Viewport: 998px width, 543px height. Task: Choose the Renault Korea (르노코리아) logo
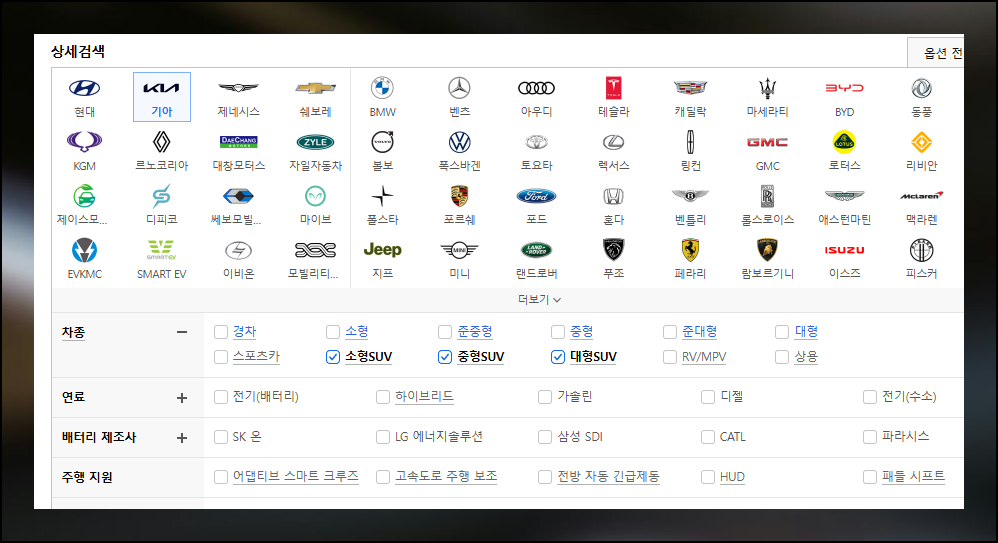162,142
